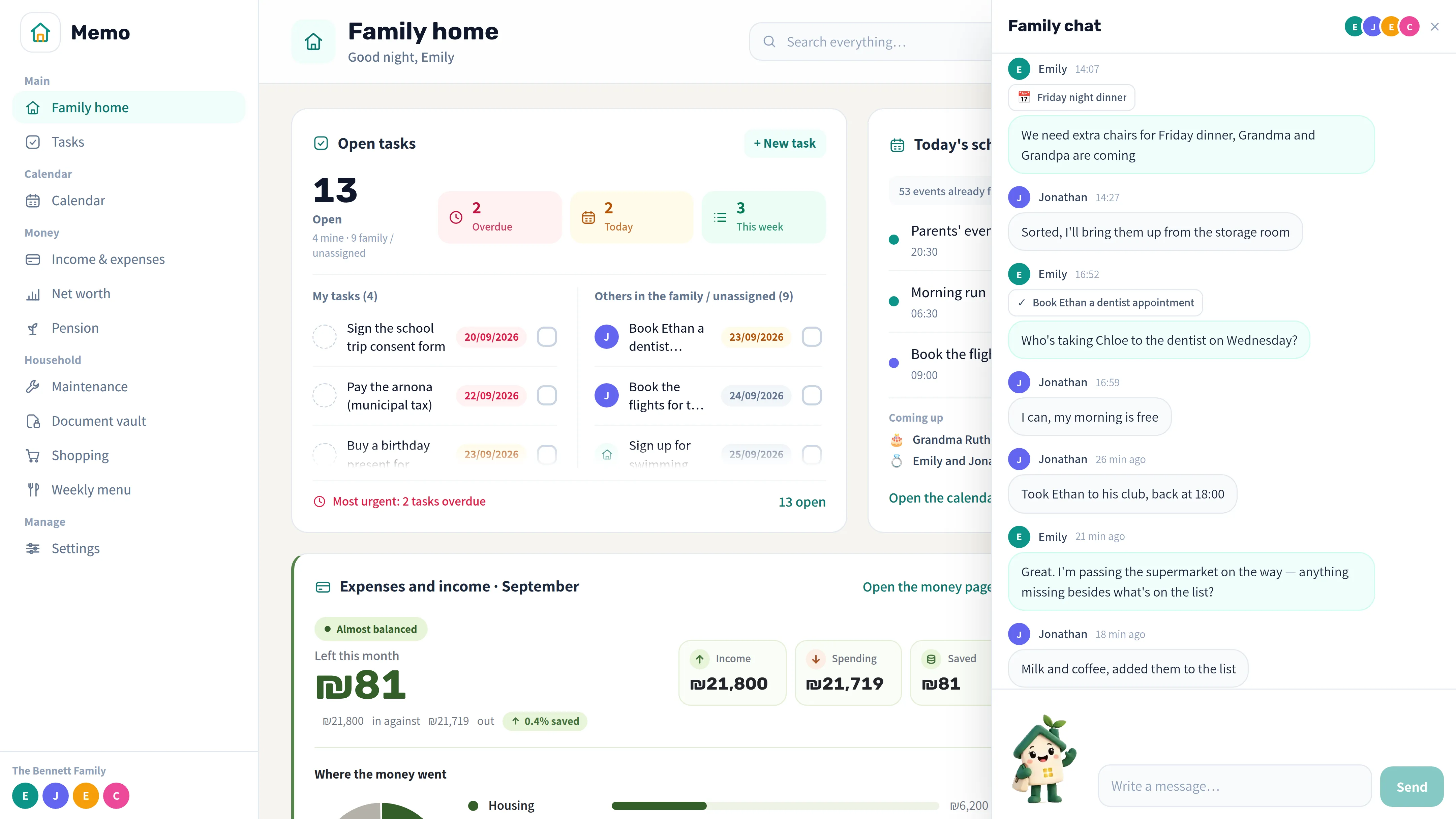Open Weekly menu in sidebar
The height and width of the screenshot is (819, 1456).
pos(129,490)
